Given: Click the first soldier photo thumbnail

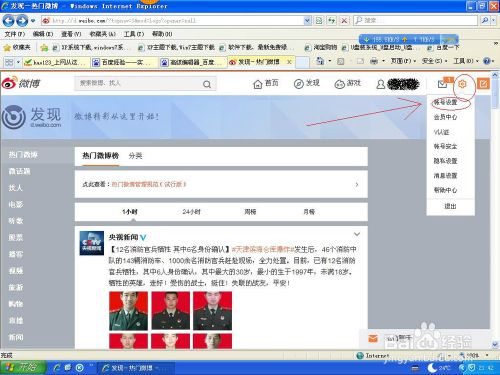Looking at the screenshot, I should 128,311.
